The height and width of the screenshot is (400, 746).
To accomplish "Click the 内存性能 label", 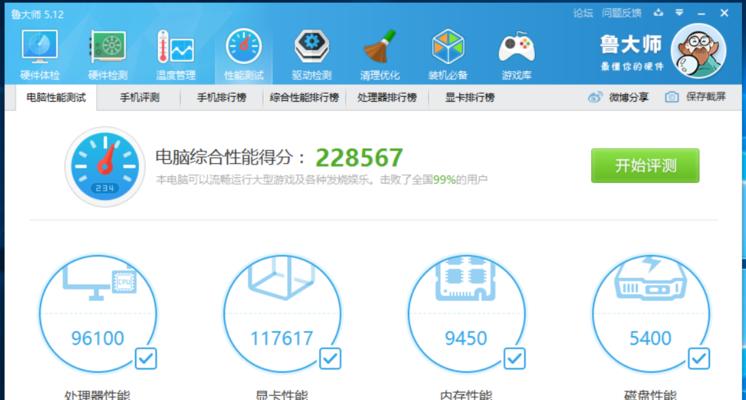I will coord(466,395).
